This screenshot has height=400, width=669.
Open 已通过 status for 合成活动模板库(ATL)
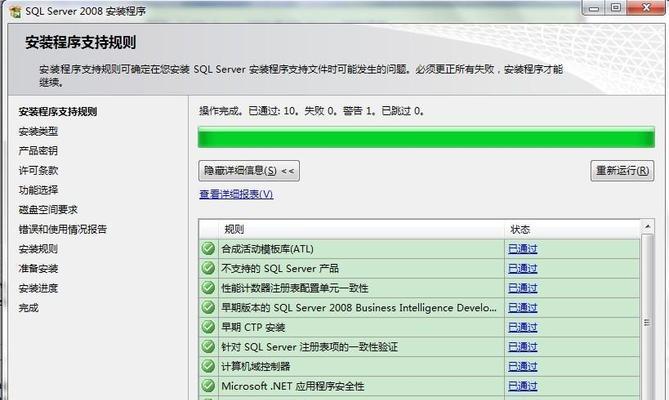(x=523, y=249)
